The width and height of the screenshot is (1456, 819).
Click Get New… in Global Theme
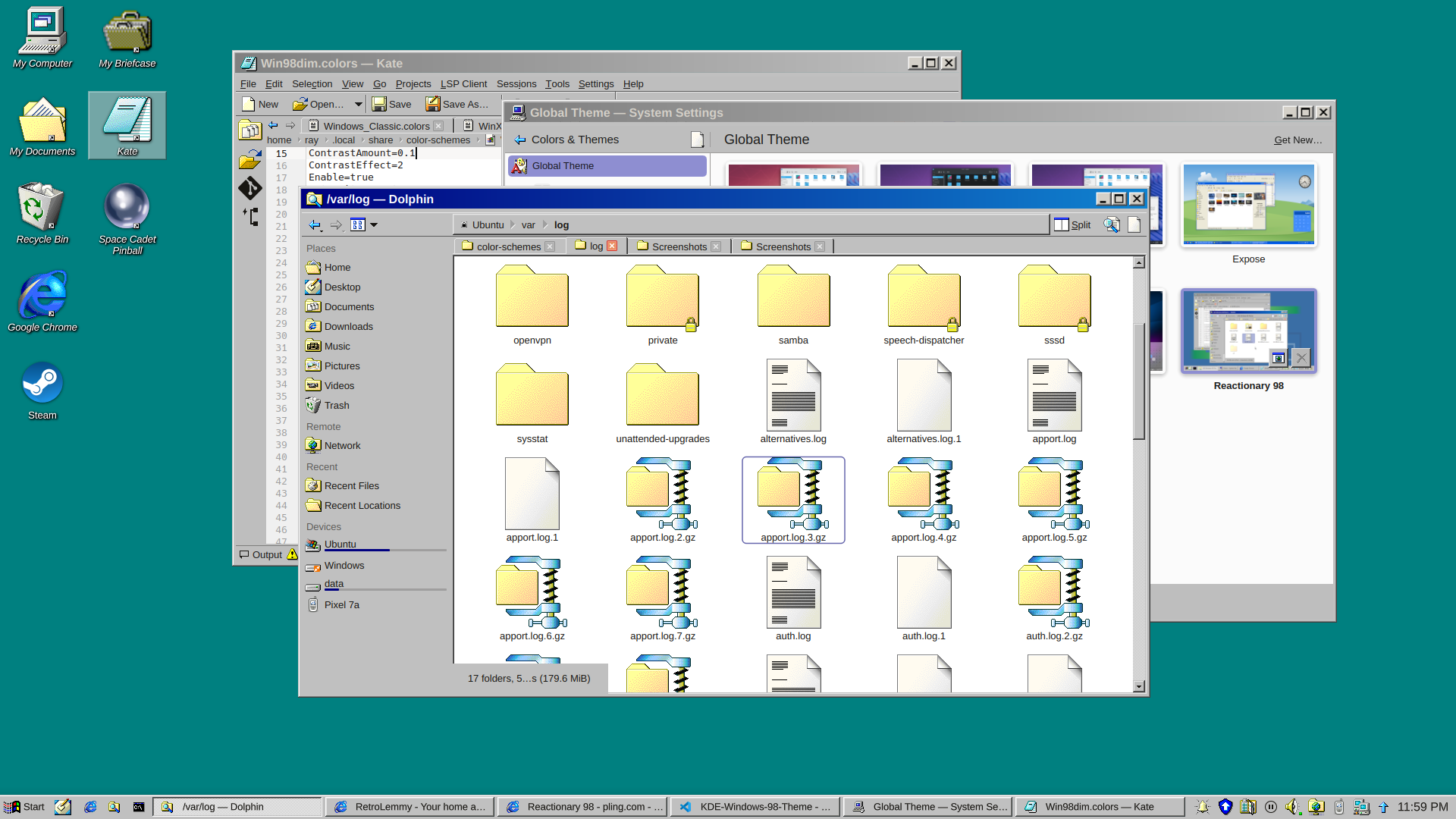tap(1298, 140)
